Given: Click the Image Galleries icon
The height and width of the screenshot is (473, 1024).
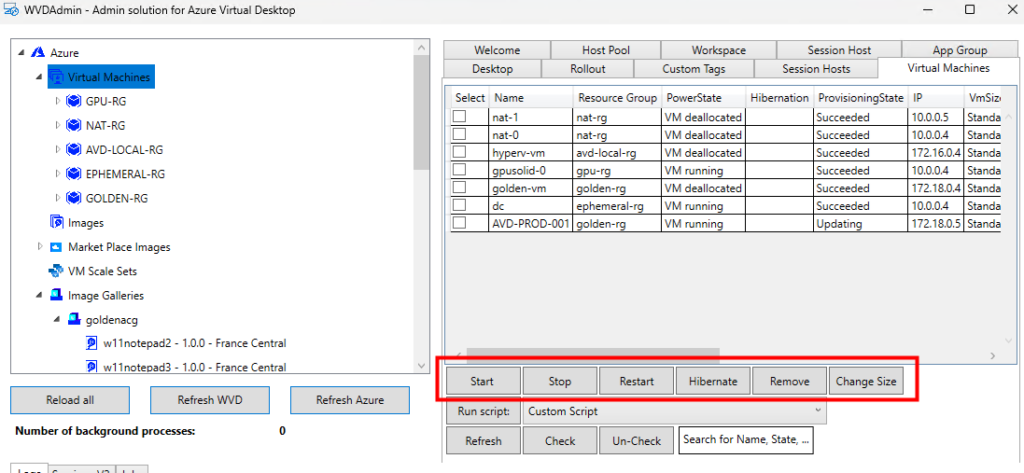Looking at the screenshot, I should [56, 295].
